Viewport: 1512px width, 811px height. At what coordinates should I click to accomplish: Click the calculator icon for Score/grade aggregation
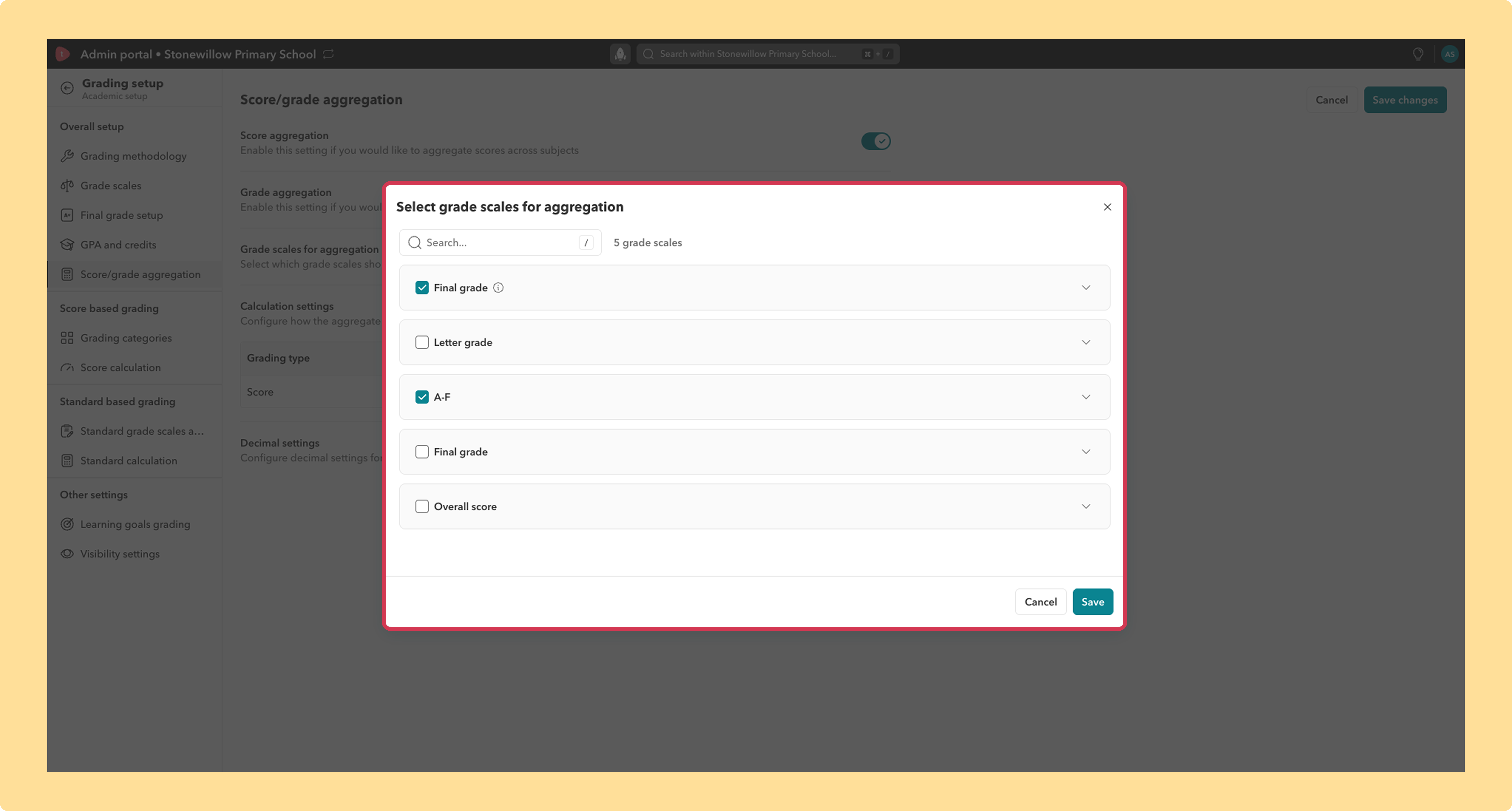pyautogui.click(x=67, y=275)
